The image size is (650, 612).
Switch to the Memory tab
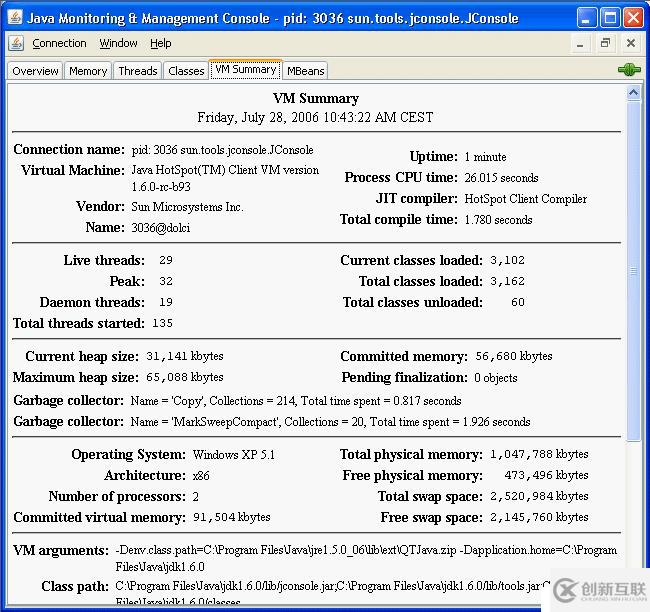[88, 71]
